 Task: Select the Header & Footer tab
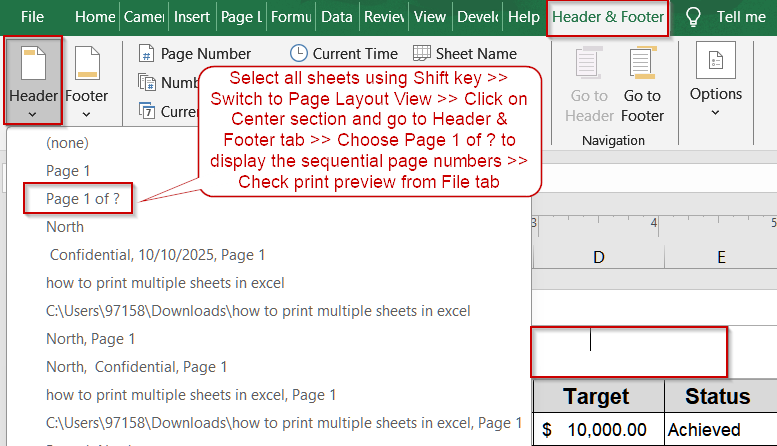coord(608,17)
